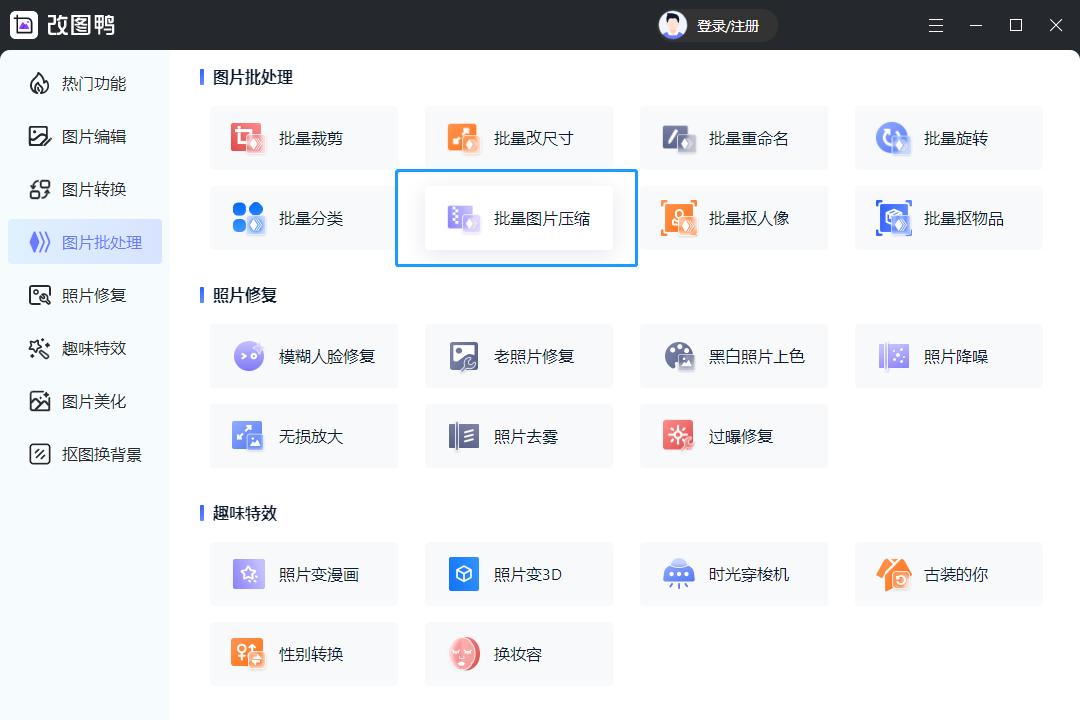Viewport: 1080px width, 720px height.
Task: Select the 批量裁剪 batch crop tool
Action: tap(304, 138)
